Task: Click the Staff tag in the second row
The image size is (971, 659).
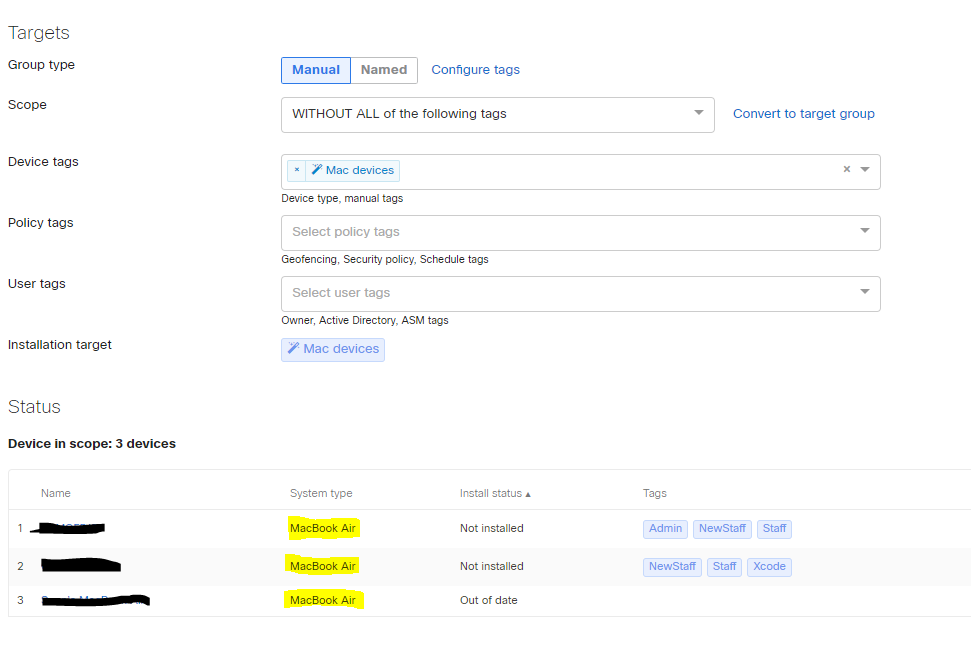Action: 724,566
